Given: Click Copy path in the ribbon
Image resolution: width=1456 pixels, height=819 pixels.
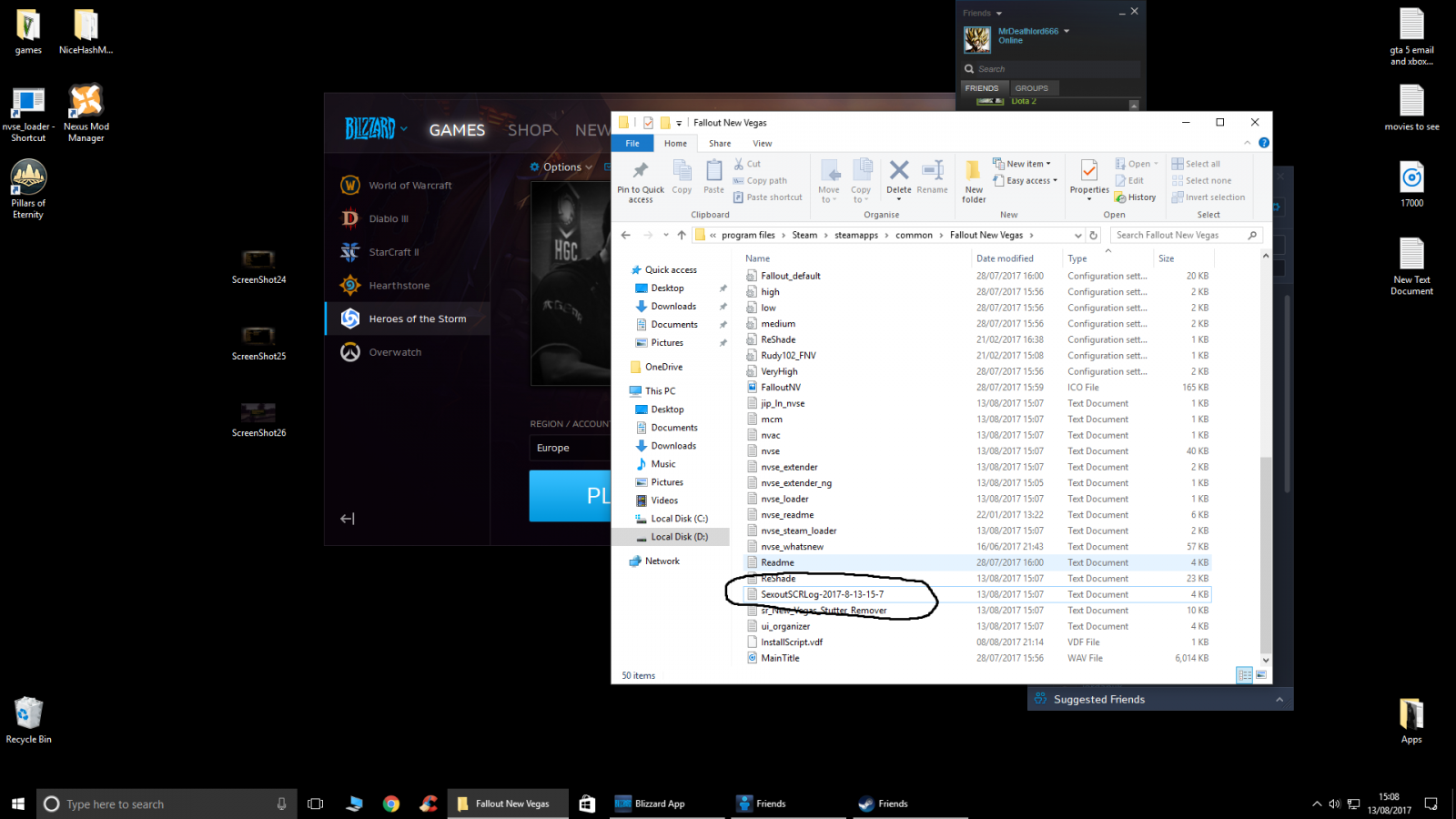Looking at the screenshot, I should pos(760,180).
